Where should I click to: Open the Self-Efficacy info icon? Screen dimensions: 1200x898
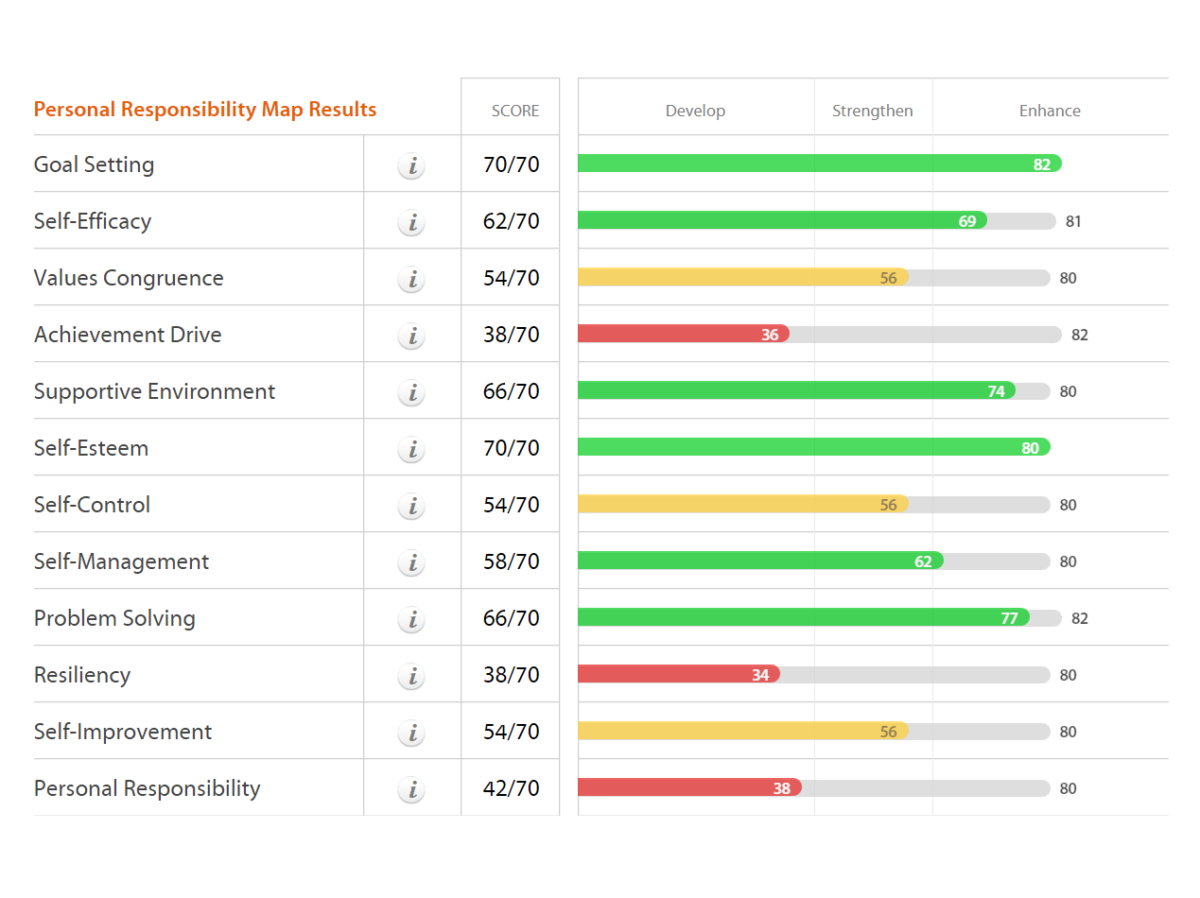click(x=411, y=222)
